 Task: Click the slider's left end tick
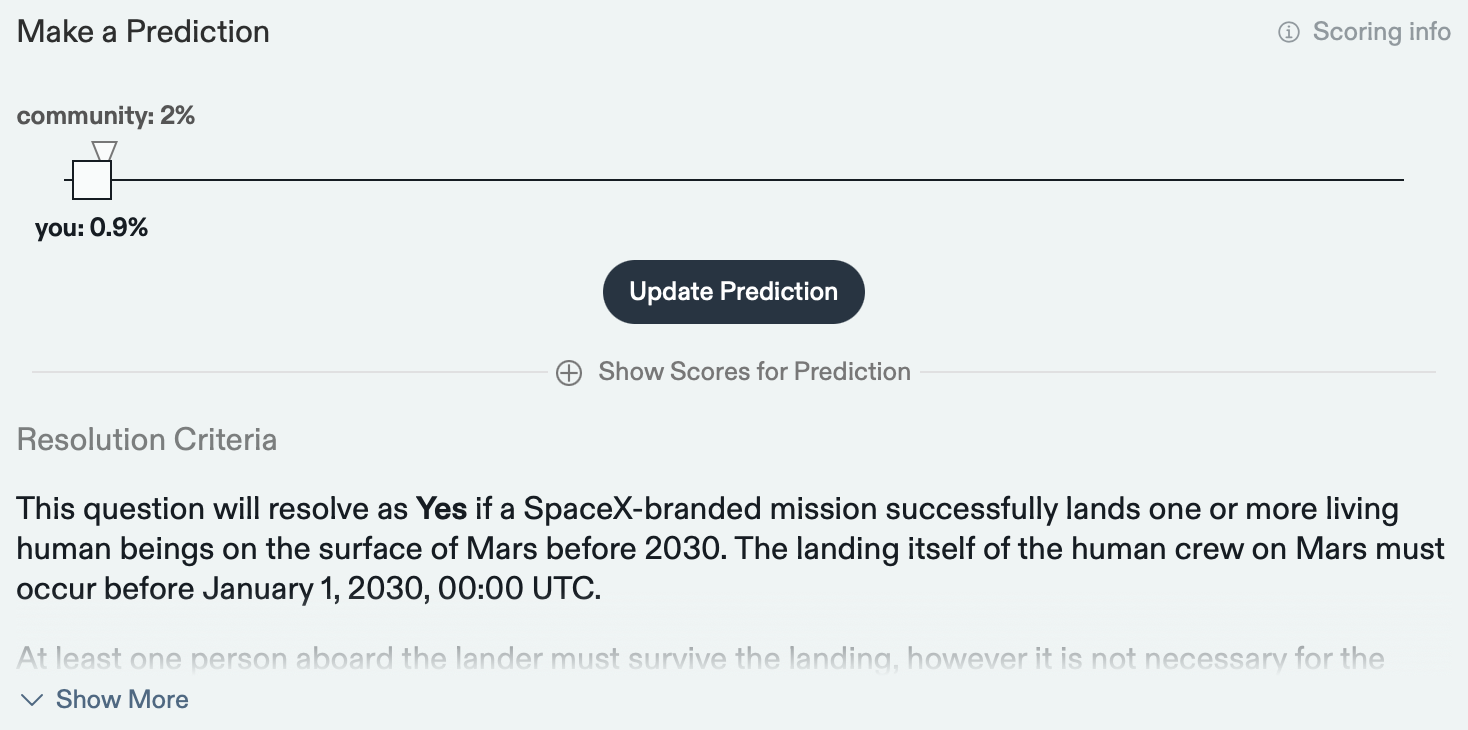click(67, 180)
